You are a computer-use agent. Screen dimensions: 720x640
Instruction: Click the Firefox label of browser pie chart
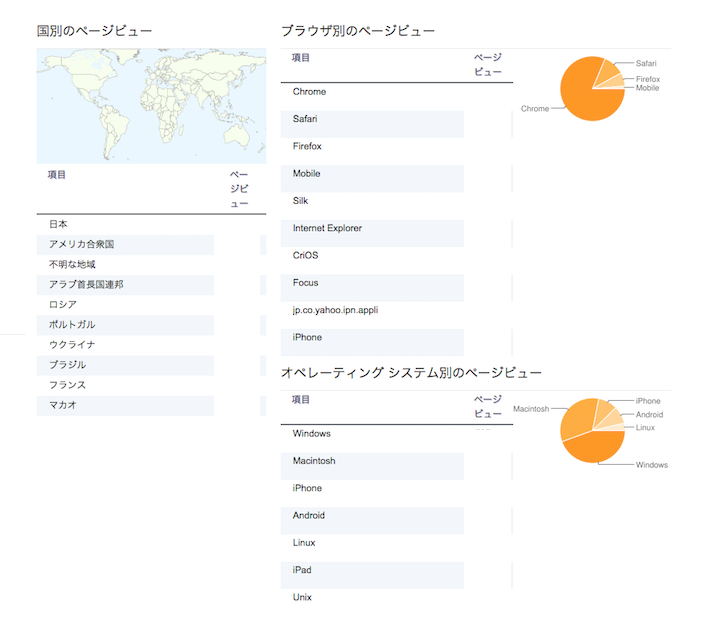coord(648,79)
